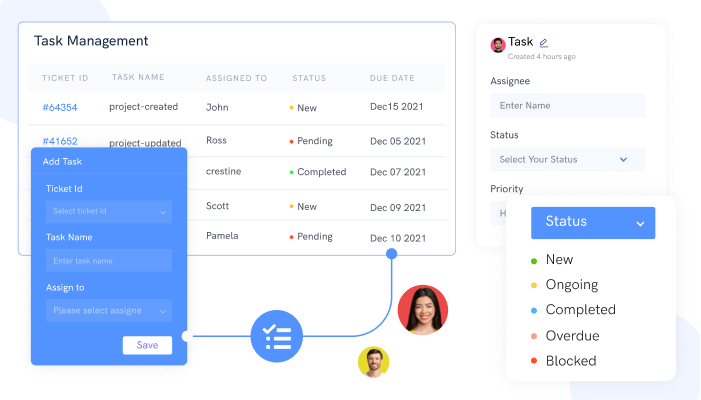Choose Ongoing from the Status list
The height and width of the screenshot is (400, 701).
pyautogui.click(x=571, y=285)
